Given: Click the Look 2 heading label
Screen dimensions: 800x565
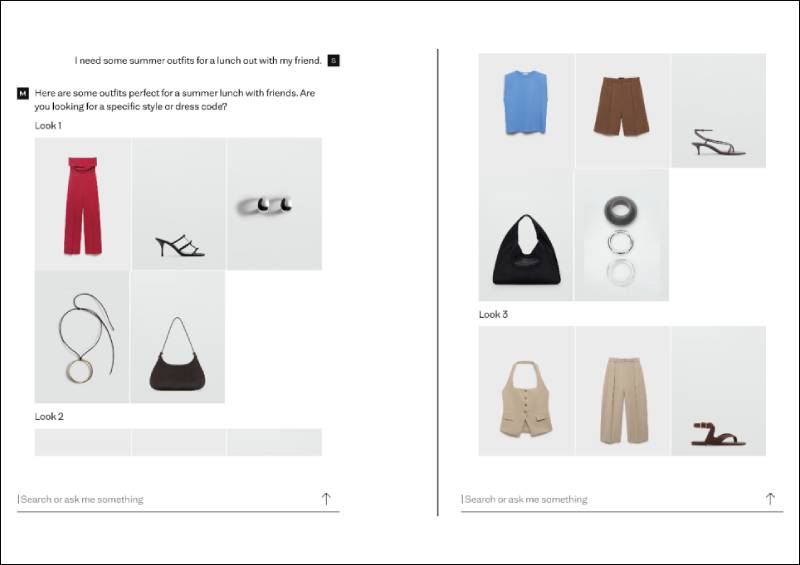Looking at the screenshot, I should 49,416.
